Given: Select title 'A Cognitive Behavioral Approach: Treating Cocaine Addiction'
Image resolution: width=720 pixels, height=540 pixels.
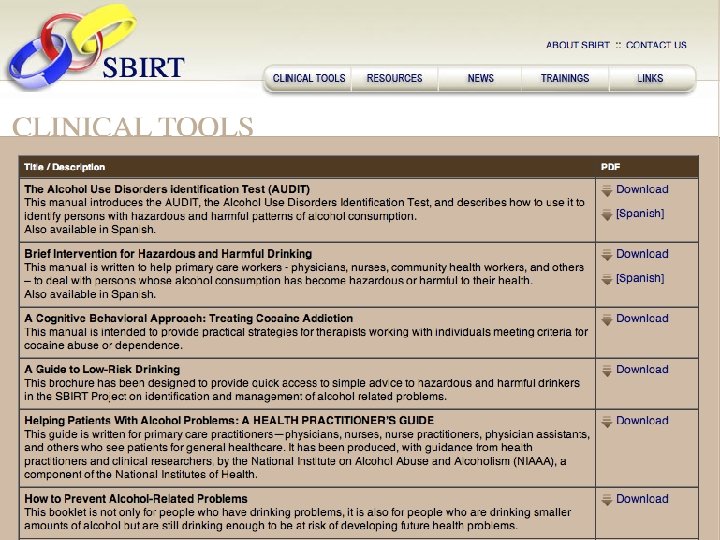Looking at the screenshot, I should (x=188, y=319).
